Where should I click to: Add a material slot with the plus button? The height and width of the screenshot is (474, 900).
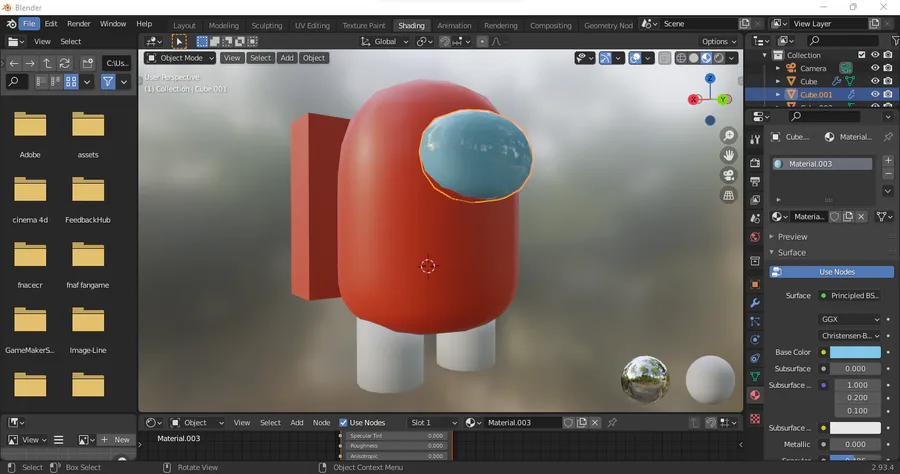coord(887,160)
